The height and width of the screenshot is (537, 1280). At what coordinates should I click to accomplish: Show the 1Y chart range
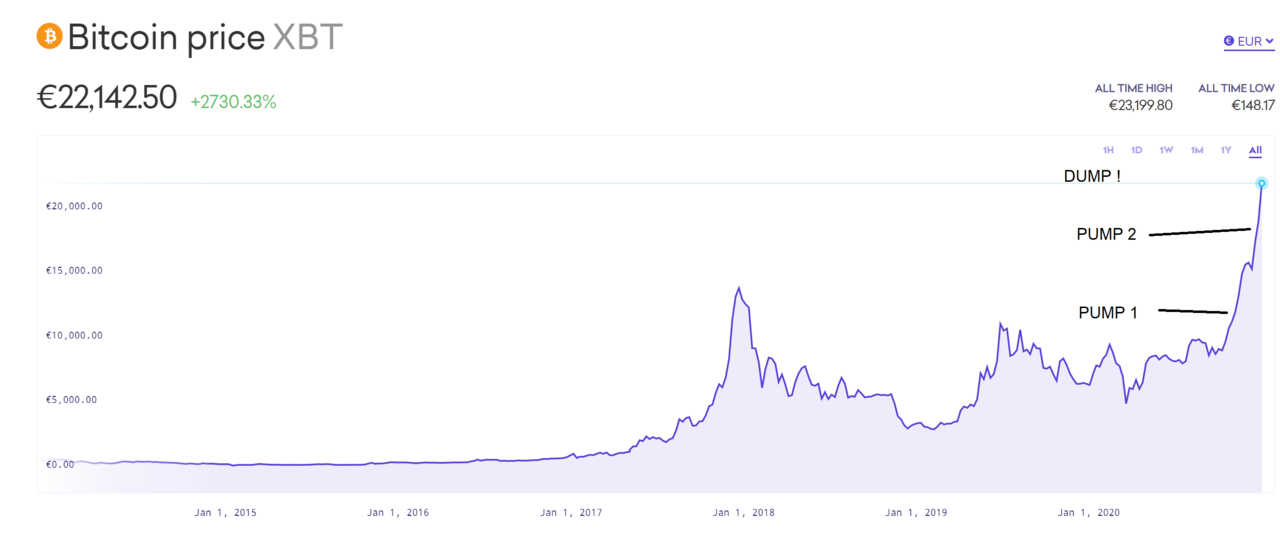(1226, 150)
